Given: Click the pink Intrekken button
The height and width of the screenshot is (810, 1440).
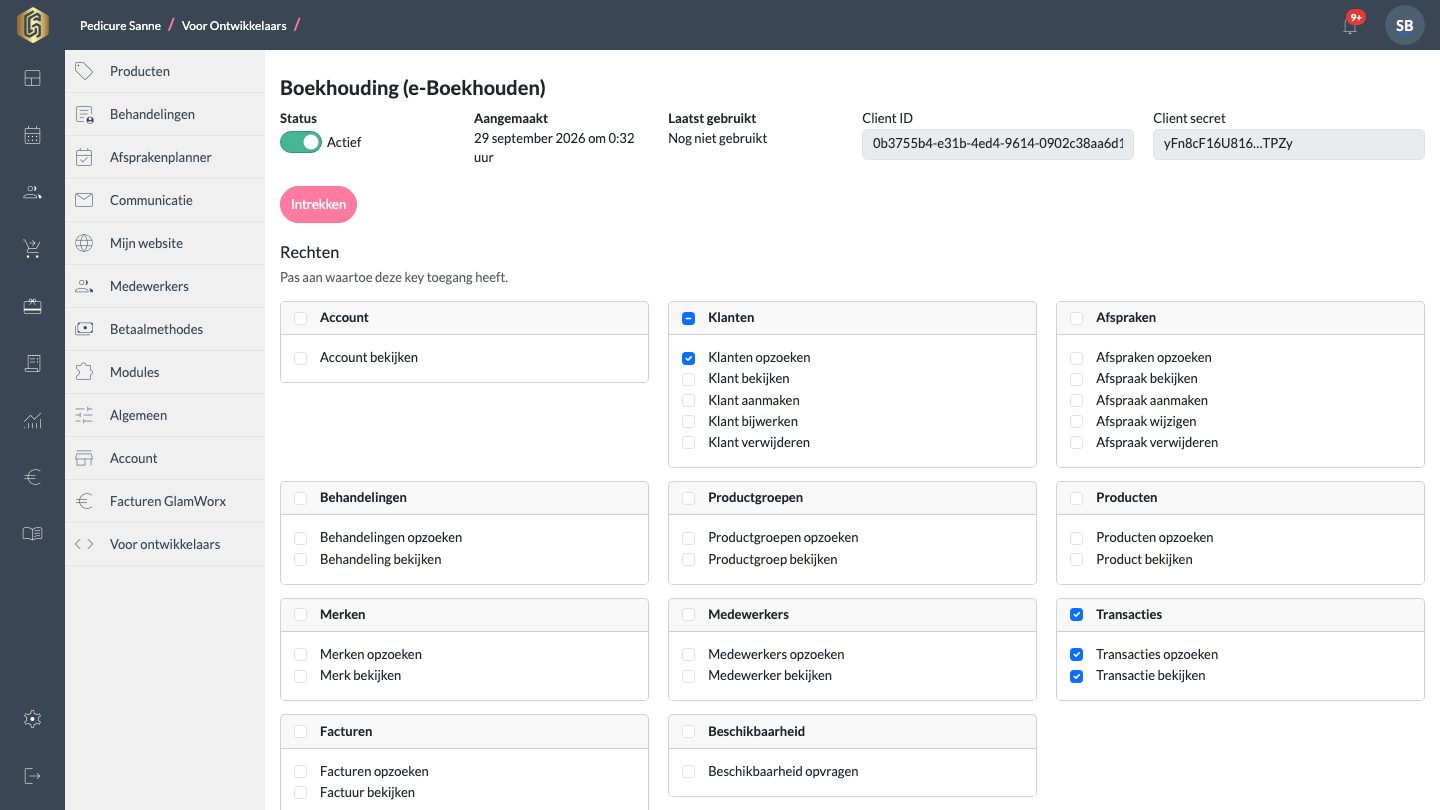Looking at the screenshot, I should pos(318,204).
